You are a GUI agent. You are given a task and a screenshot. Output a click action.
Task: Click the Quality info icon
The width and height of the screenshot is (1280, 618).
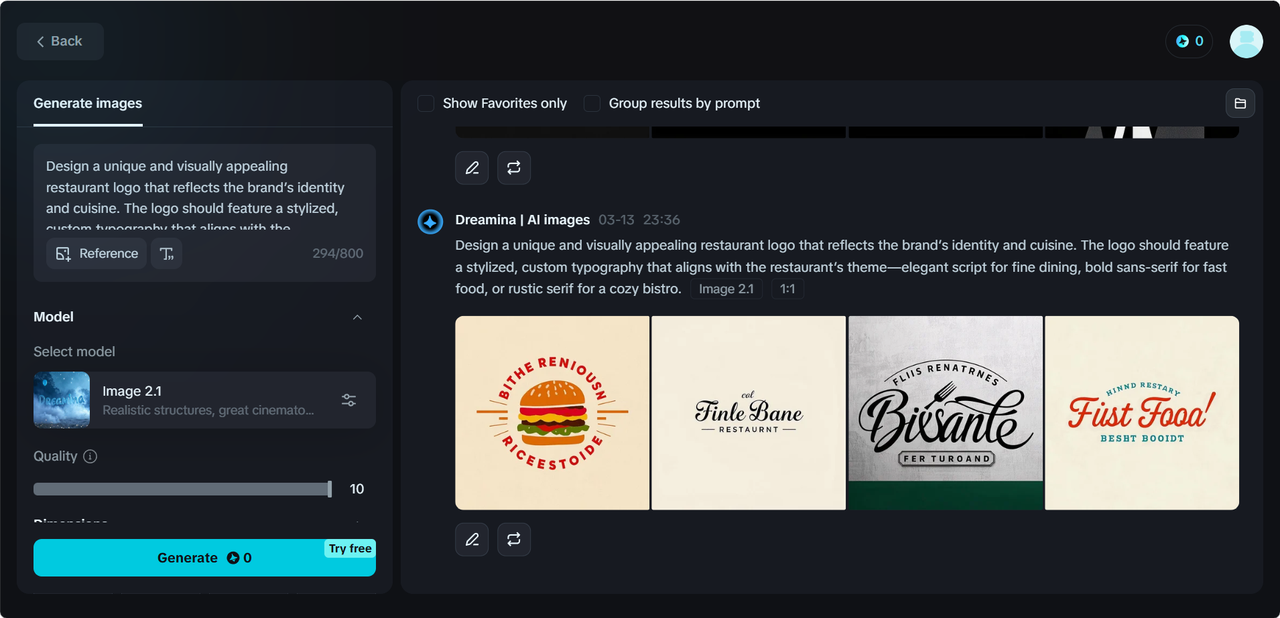[90, 456]
